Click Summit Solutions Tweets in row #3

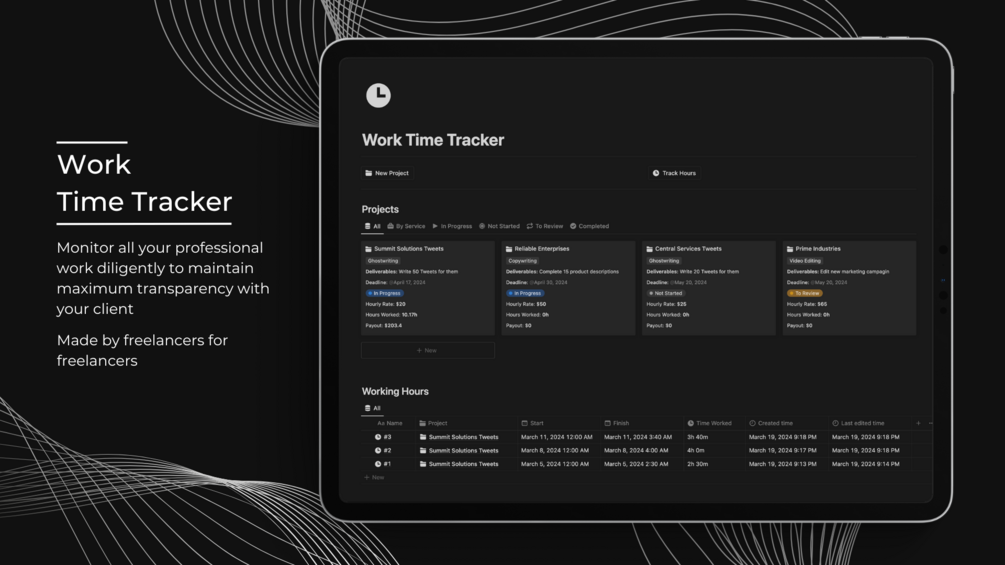point(463,437)
